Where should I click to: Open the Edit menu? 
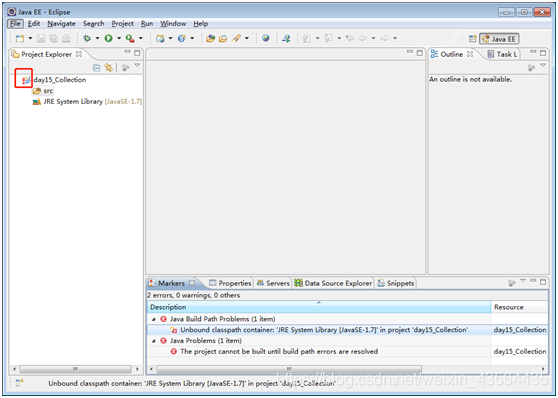34,23
